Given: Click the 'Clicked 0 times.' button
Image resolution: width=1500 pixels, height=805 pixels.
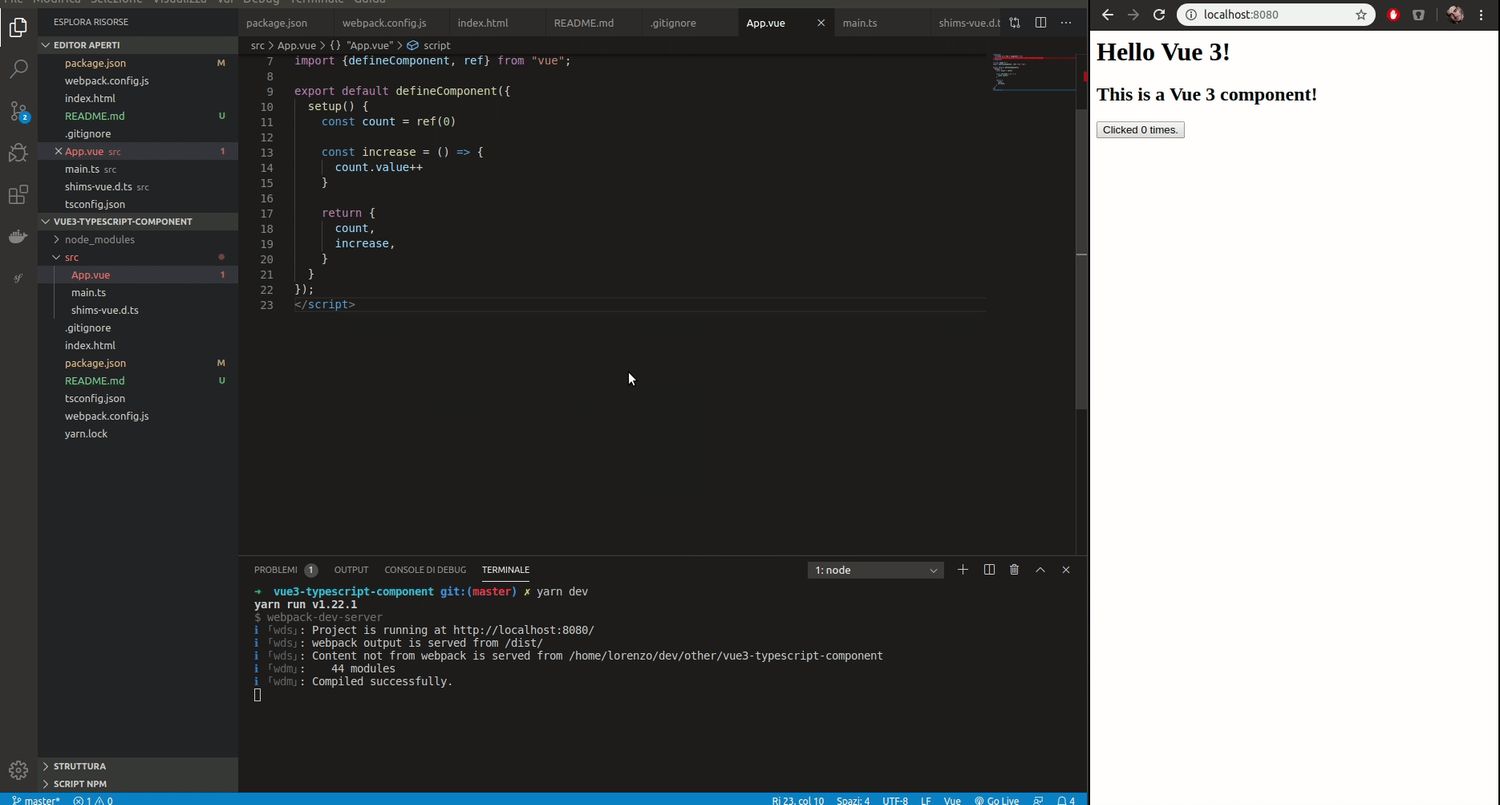Looking at the screenshot, I should [1140, 130].
